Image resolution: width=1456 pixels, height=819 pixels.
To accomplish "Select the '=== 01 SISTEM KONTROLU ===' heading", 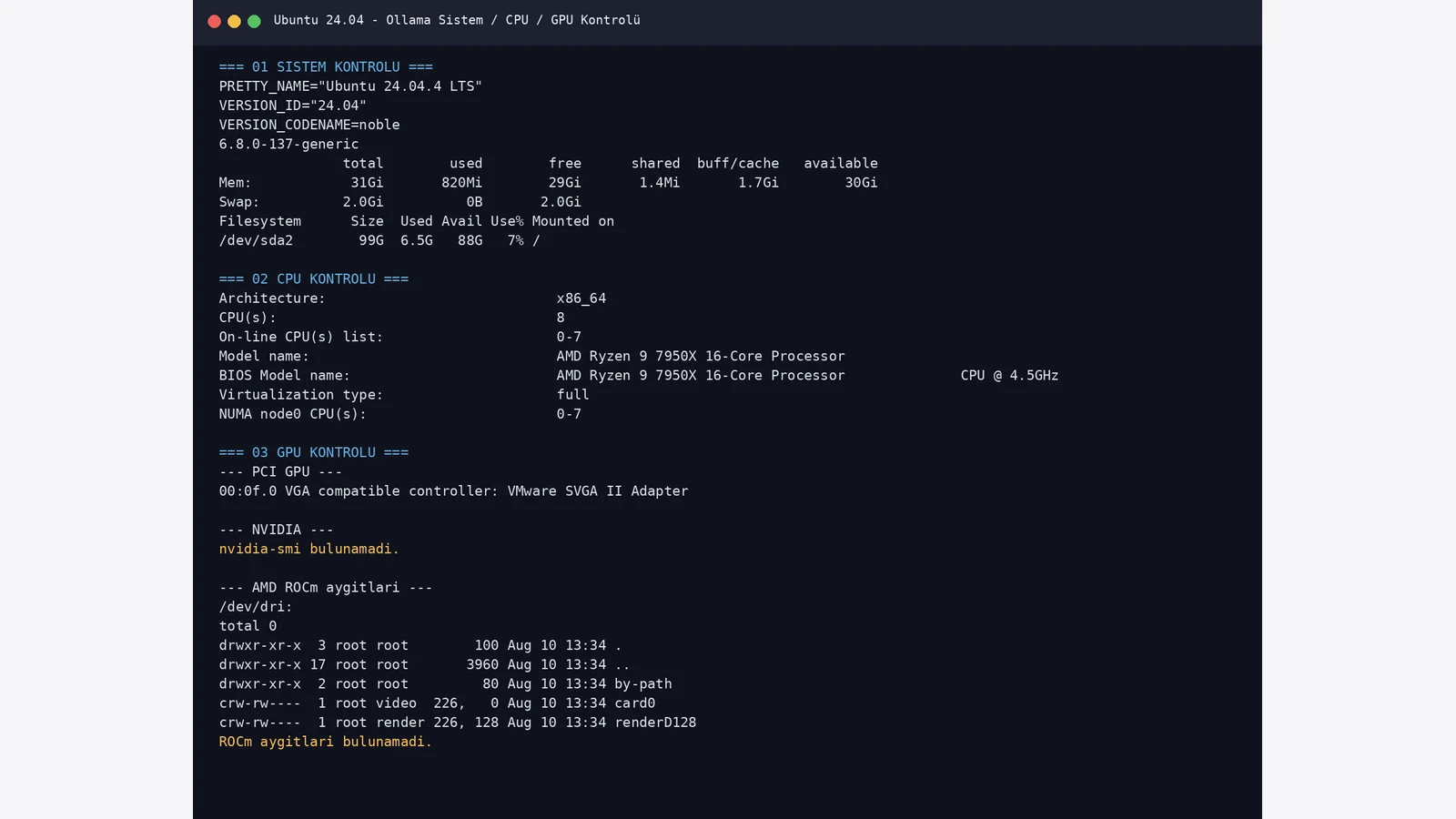I will [326, 67].
